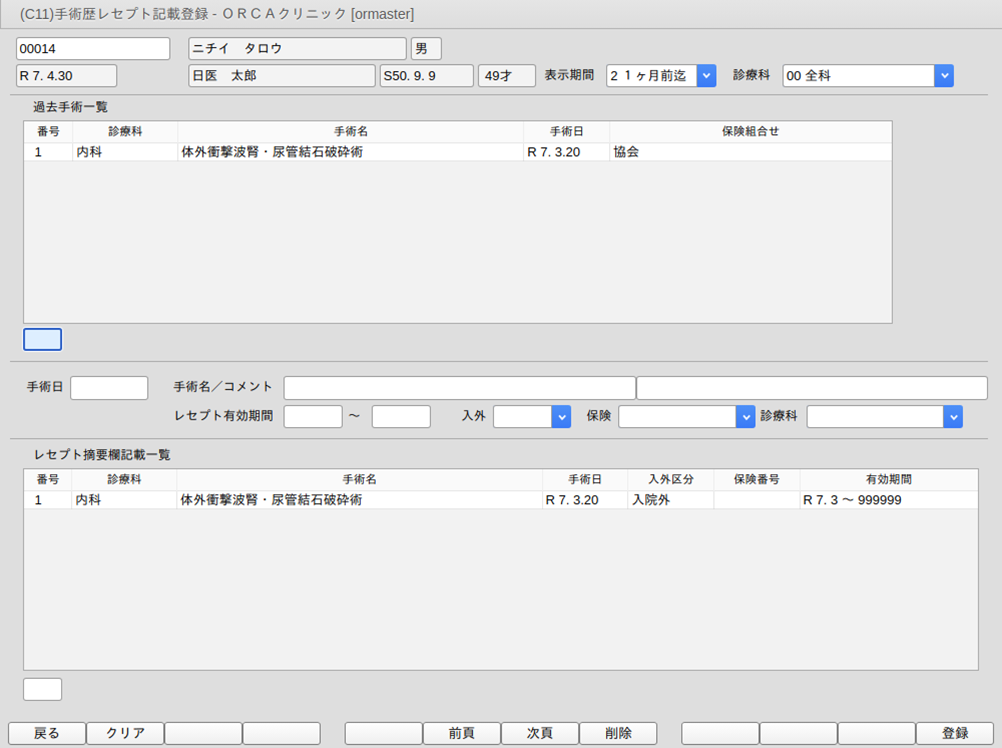Viewport: 1002px width, 748px height.
Task: Go to next page with 次頁
Action: pos(539,733)
